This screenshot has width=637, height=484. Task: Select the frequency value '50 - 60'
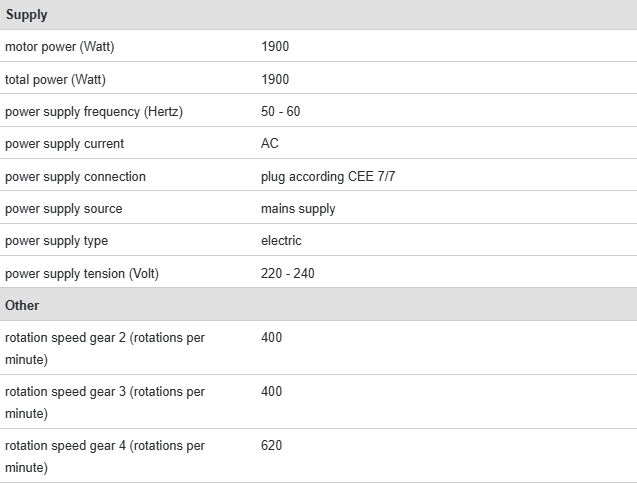click(x=280, y=111)
